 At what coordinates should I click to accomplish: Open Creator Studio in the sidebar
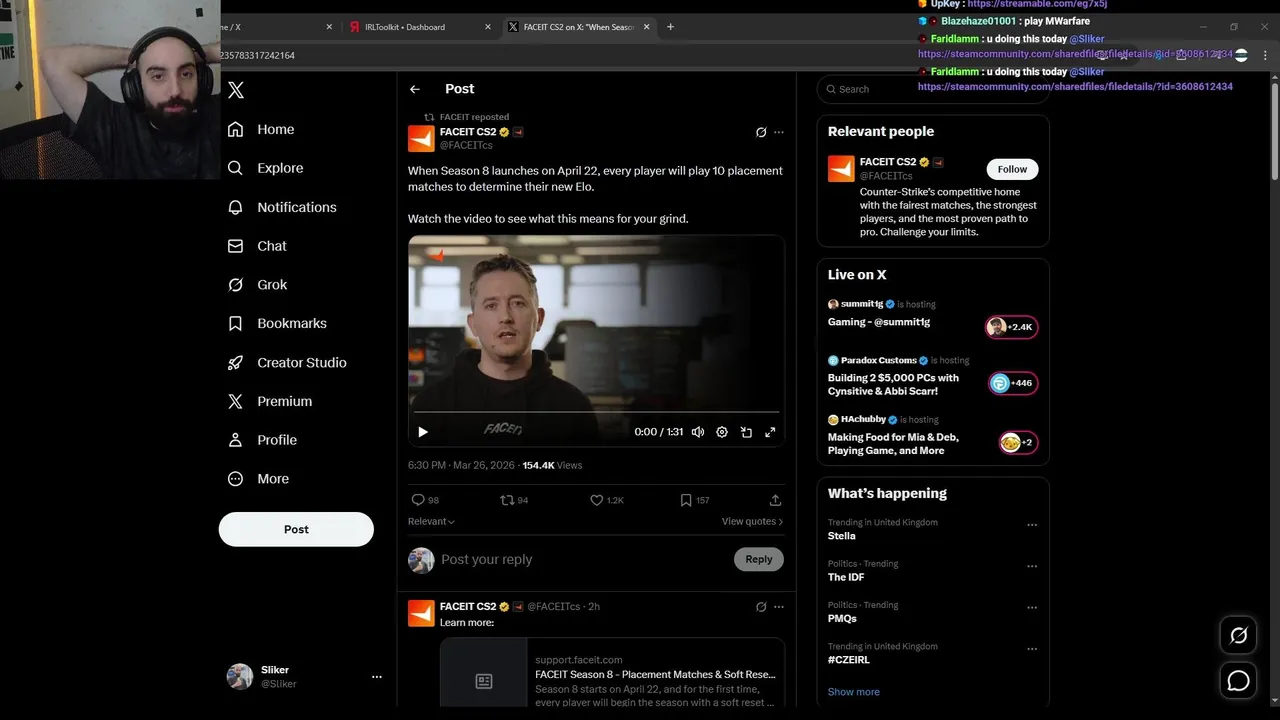point(287,362)
